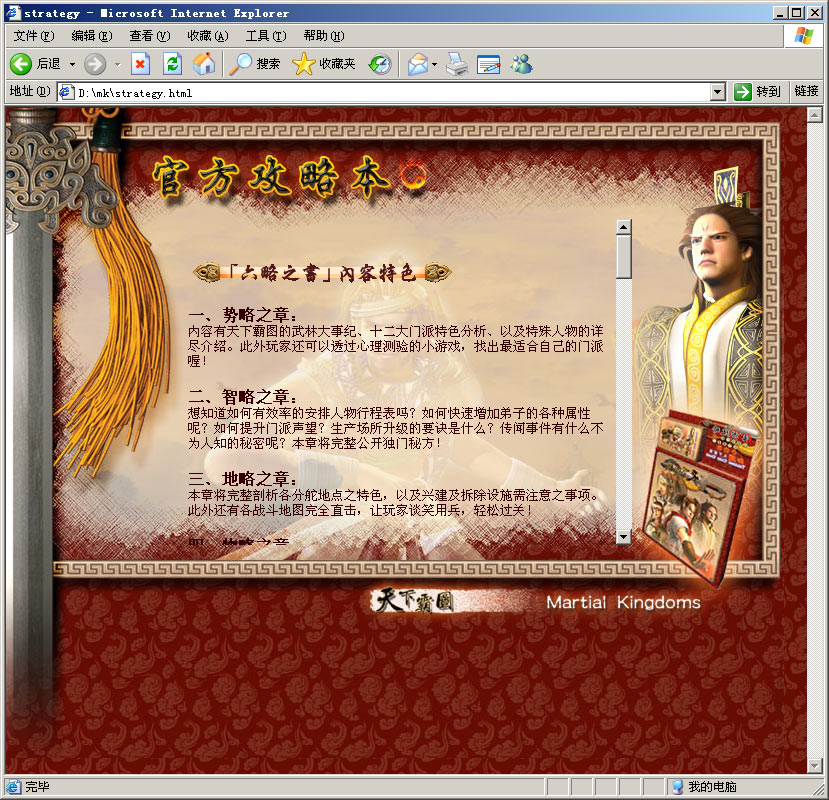This screenshot has height=800, width=829.
Task: Click the IE page icon in title bar
Action: (13, 13)
